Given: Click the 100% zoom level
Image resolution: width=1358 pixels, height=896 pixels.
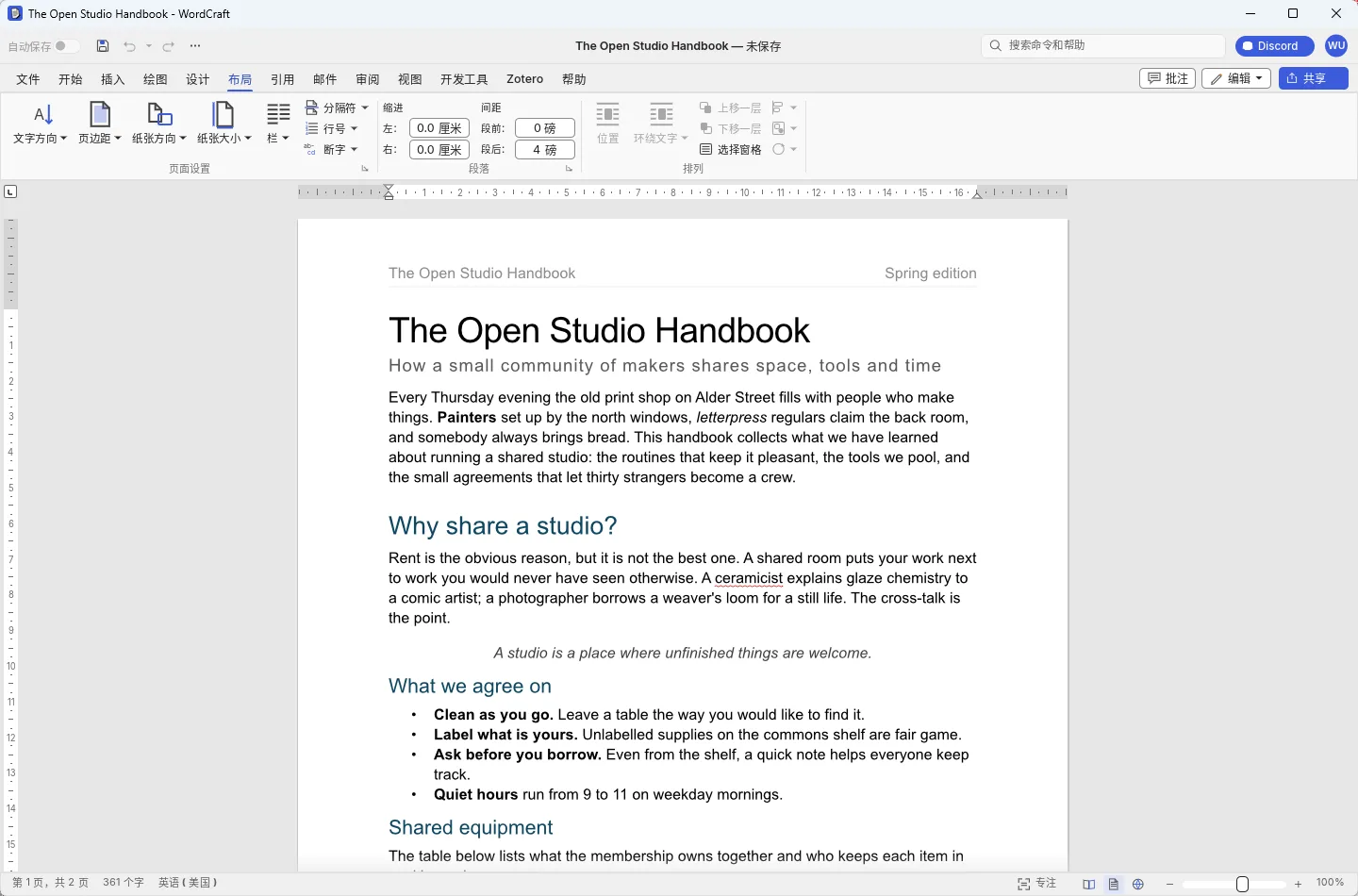Looking at the screenshot, I should [x=1330, y=883].
